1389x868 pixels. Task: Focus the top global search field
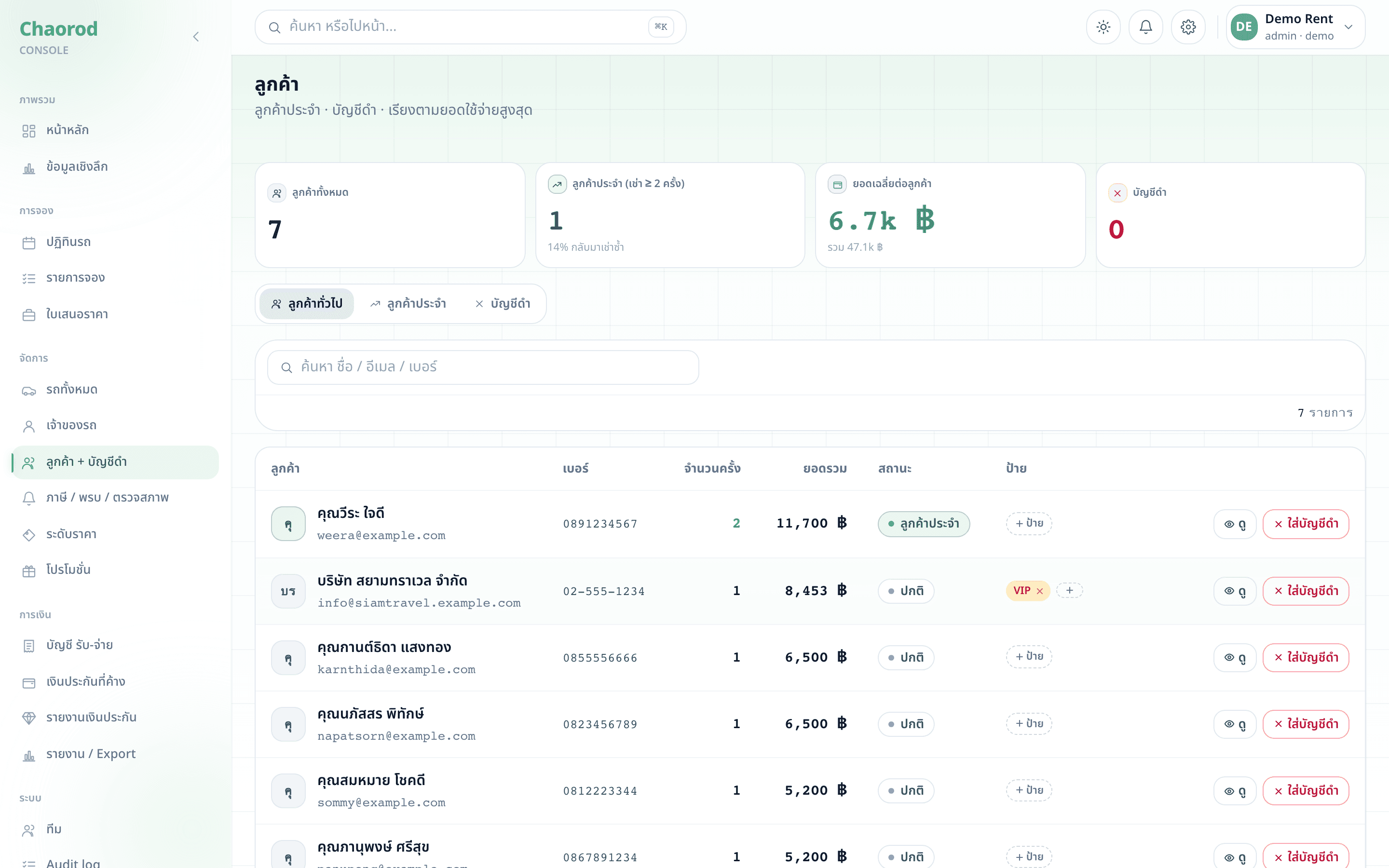pos(470,27)
